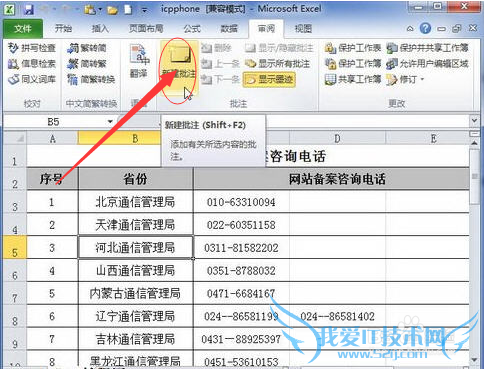Image resolution: width=485 pixels, height=369 pixels.
Task: Open 信息检索 research tool
Action: pos(31,64)
